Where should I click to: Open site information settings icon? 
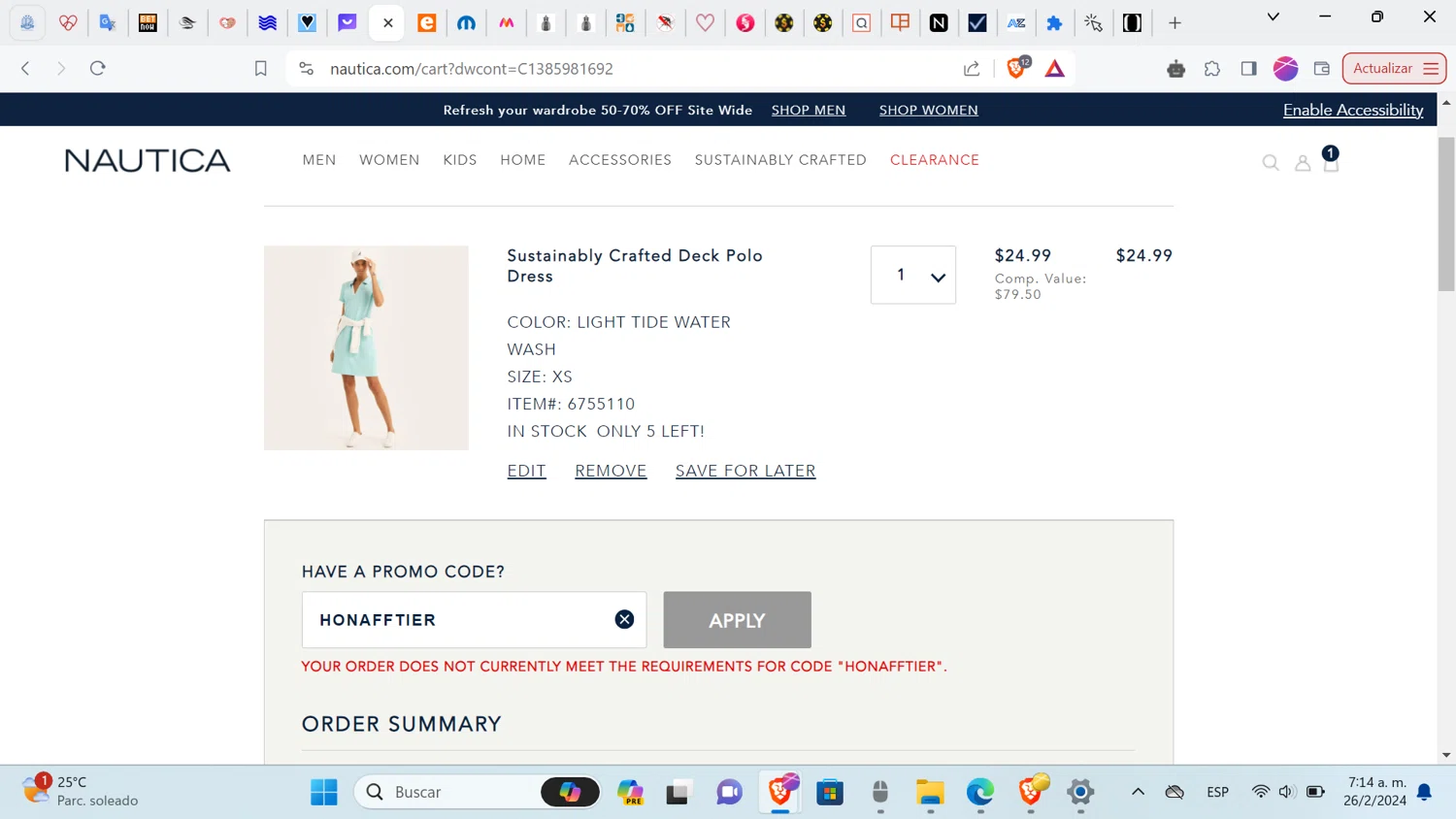coord(307,69)
